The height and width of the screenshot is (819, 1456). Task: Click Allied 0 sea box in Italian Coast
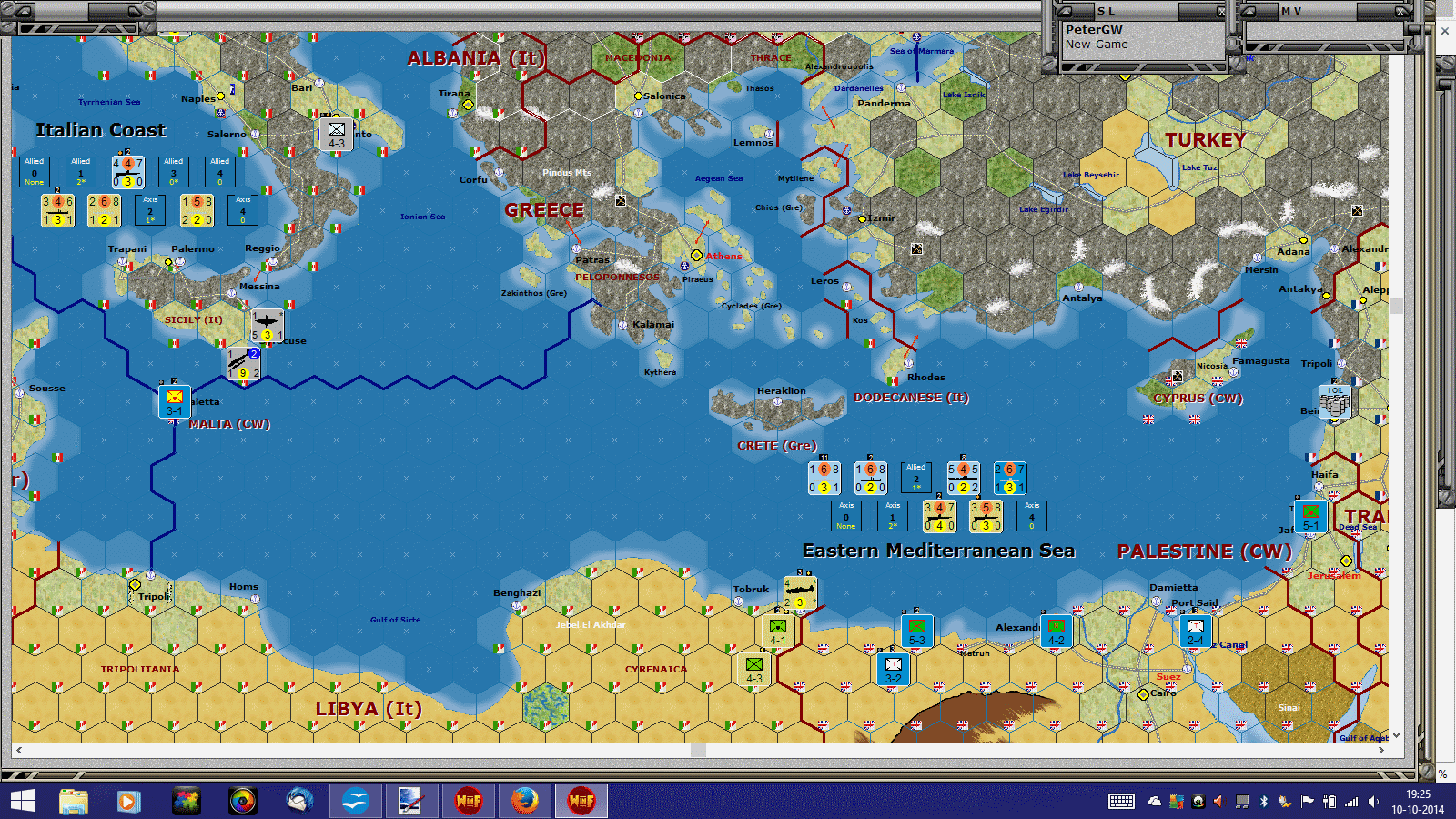tap(35, 172)
